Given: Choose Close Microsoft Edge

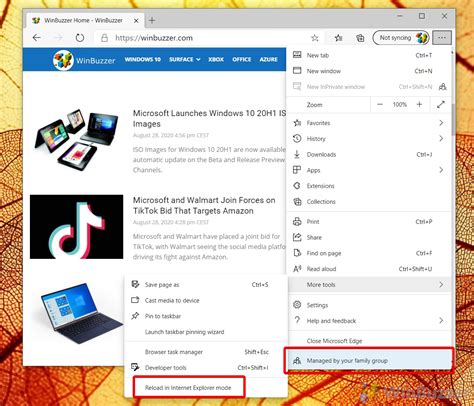Looking at the screenshot, I should pyautogui.click(x=369, y=341).
